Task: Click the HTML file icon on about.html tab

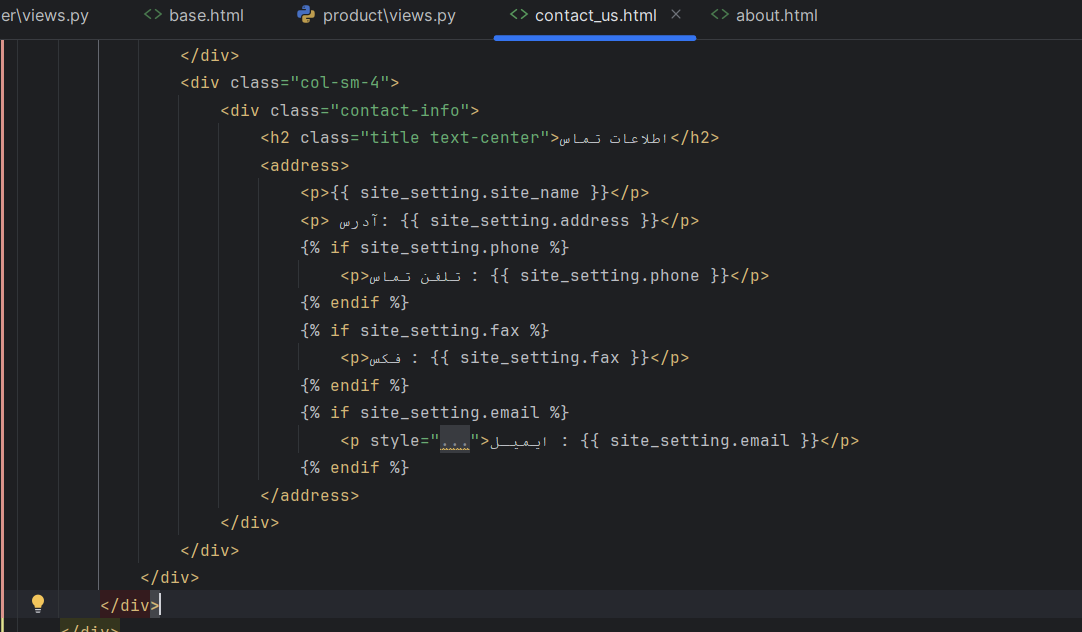Action: [720, 15]
